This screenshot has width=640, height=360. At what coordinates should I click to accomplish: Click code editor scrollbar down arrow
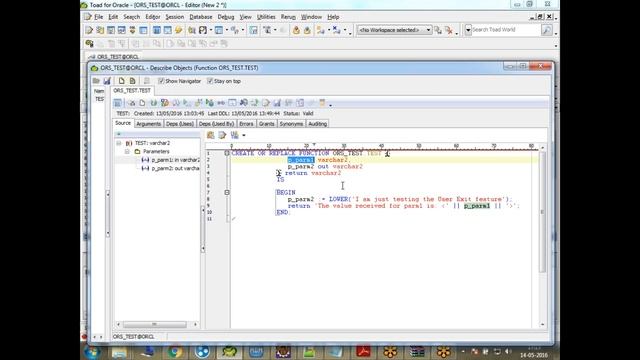pos(542,324)
